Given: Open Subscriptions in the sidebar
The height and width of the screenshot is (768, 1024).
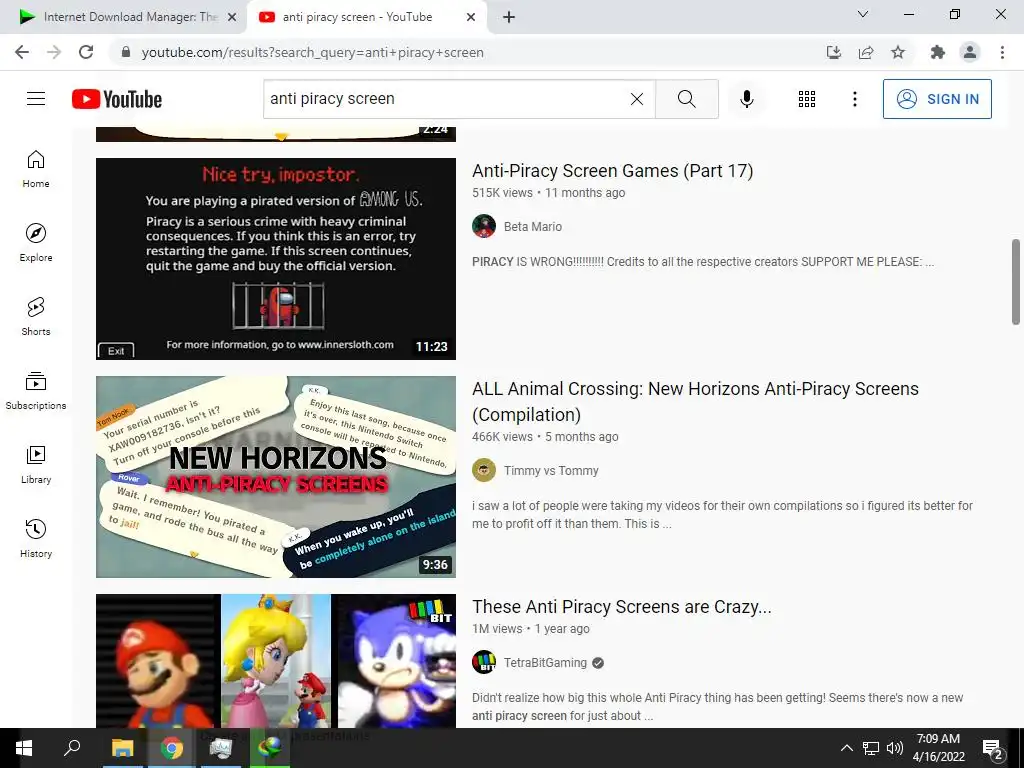Looking at the screenshot, I should [x=36, y=391].
